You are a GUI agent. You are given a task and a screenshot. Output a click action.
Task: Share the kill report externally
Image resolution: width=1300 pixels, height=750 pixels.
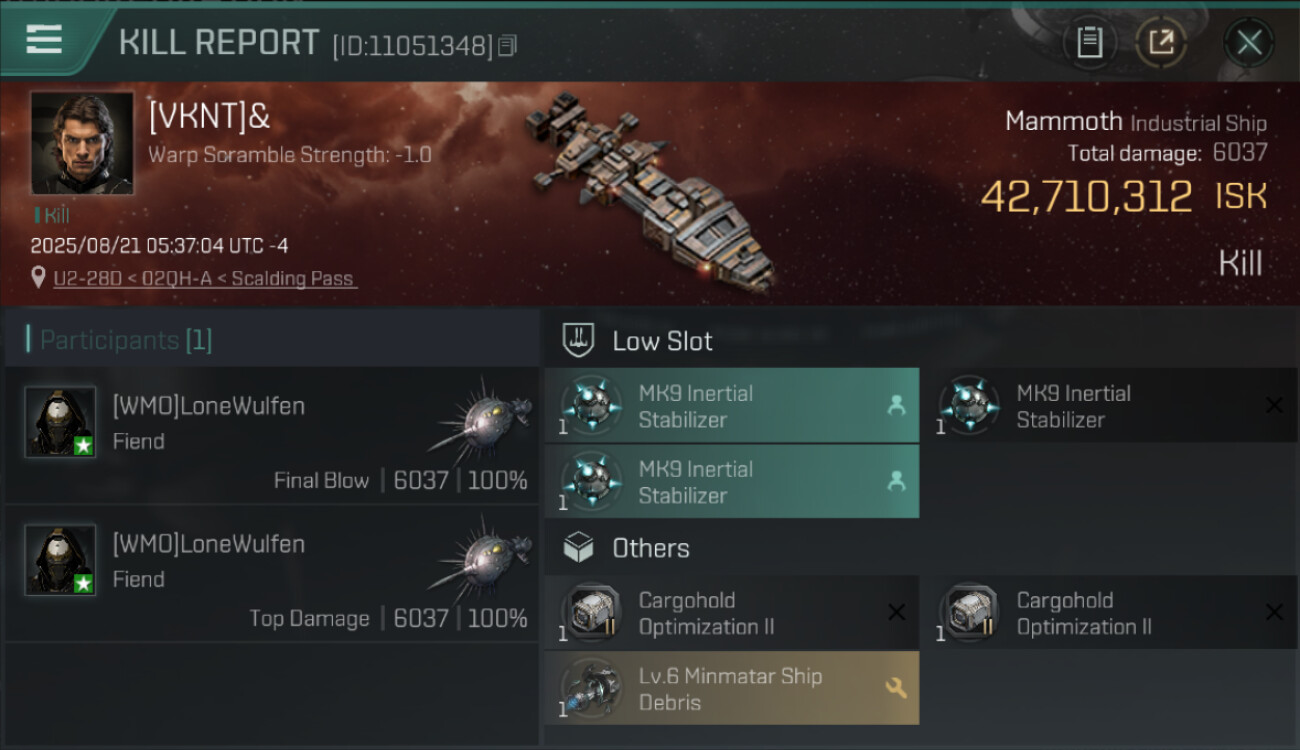coord(1161,43)
